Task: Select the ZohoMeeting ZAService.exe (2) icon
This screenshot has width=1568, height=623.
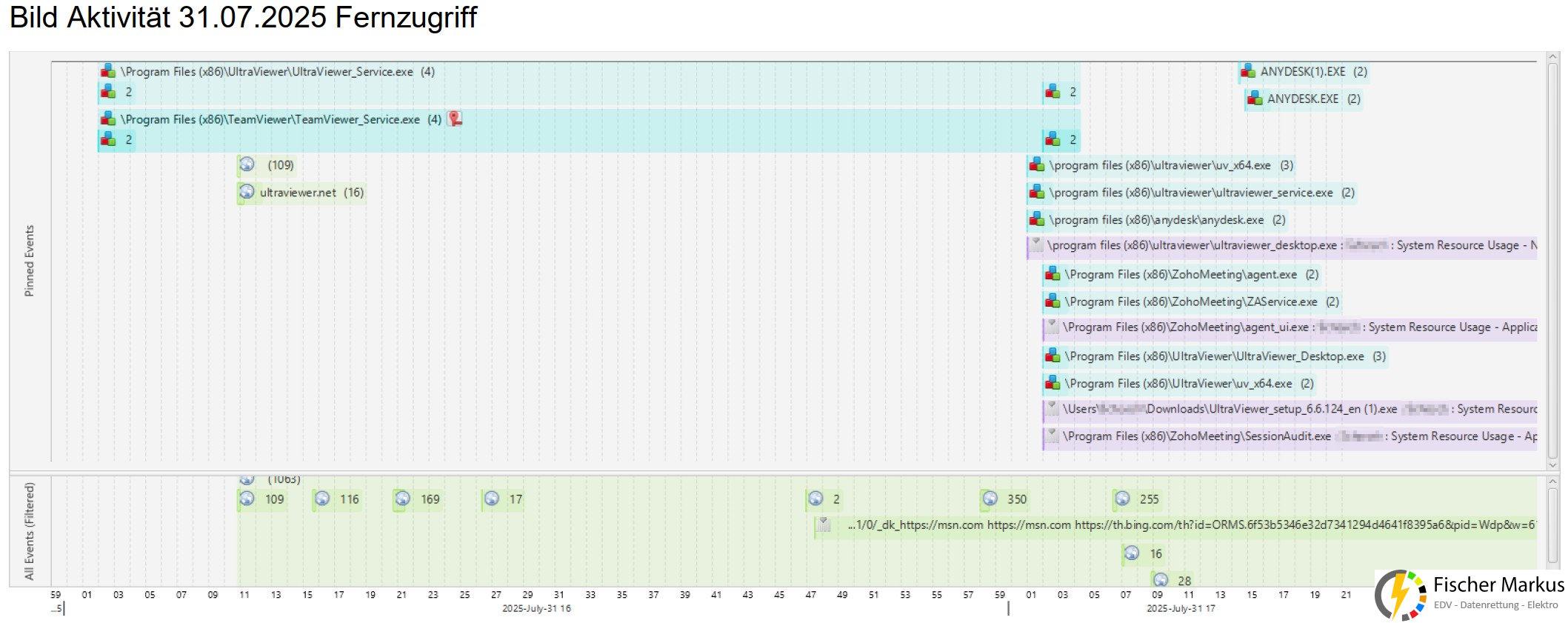Action: pos(1052,301)
